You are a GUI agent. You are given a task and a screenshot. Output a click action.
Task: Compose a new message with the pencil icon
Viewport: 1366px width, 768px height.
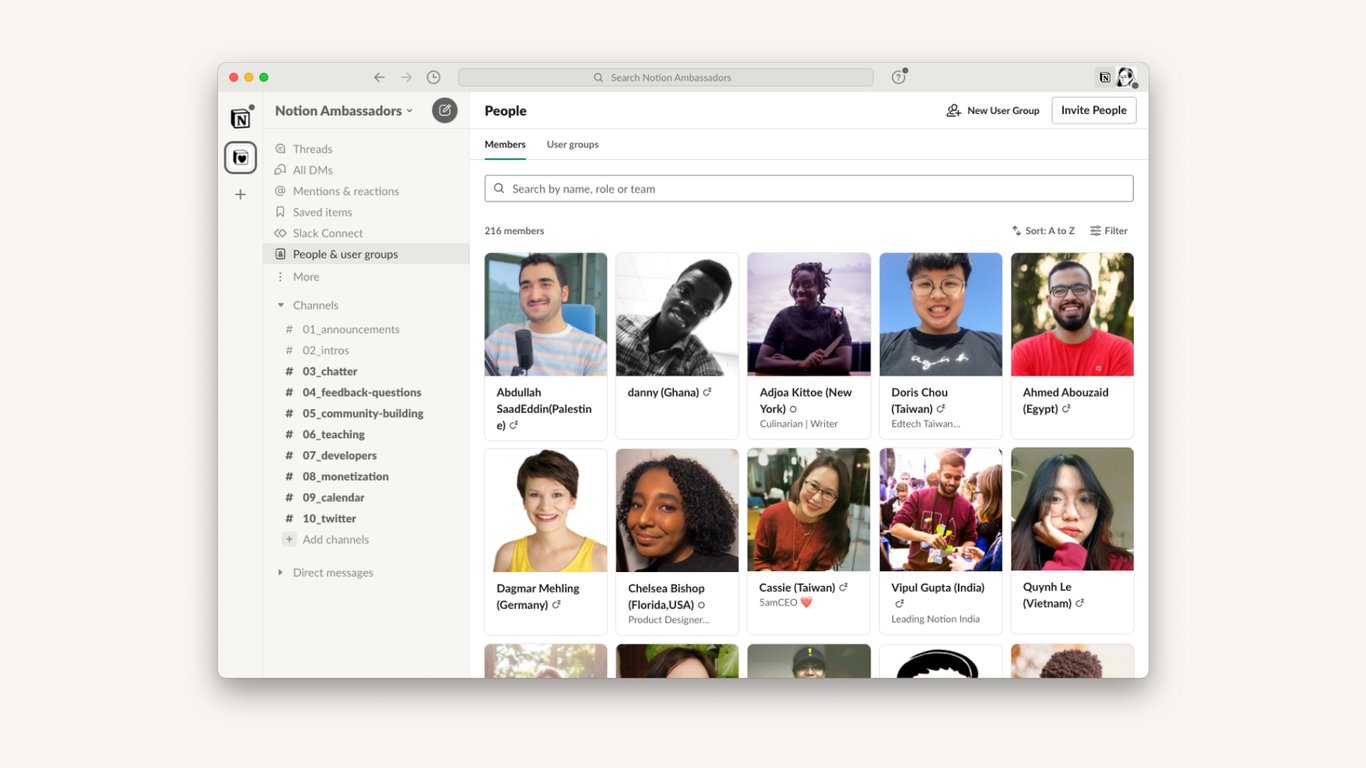point(444,110)
